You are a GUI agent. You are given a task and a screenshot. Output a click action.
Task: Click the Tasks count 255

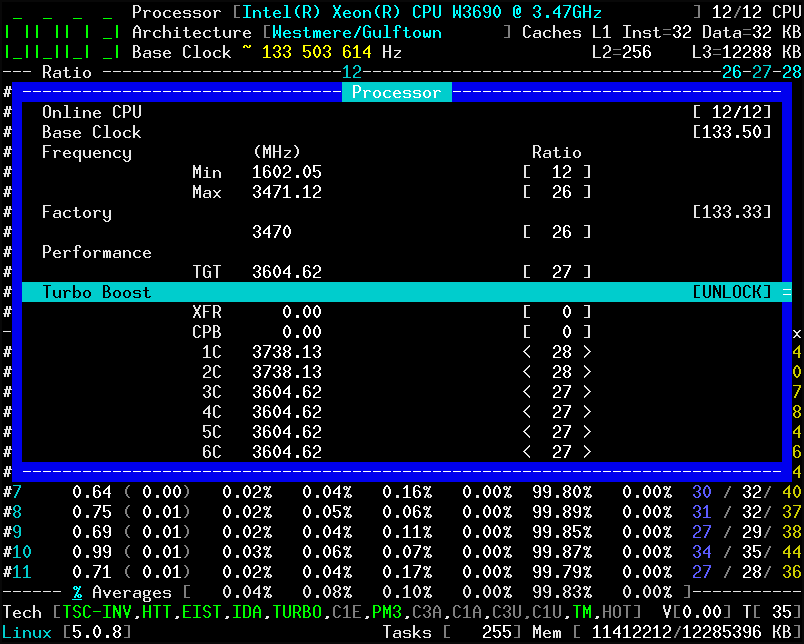click(x=497, y=632)
